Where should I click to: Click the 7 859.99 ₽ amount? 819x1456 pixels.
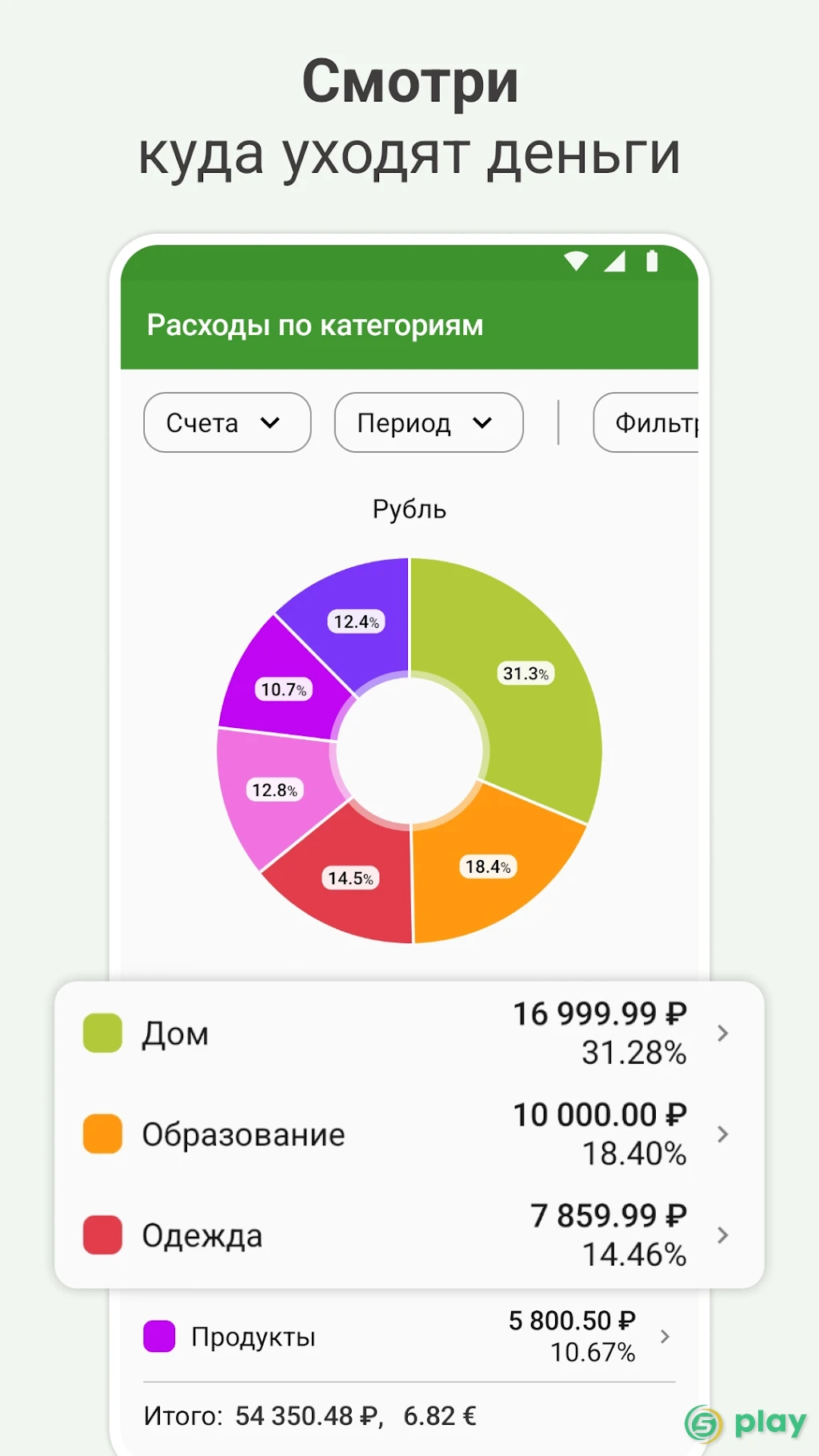(x=609, y=1215)
